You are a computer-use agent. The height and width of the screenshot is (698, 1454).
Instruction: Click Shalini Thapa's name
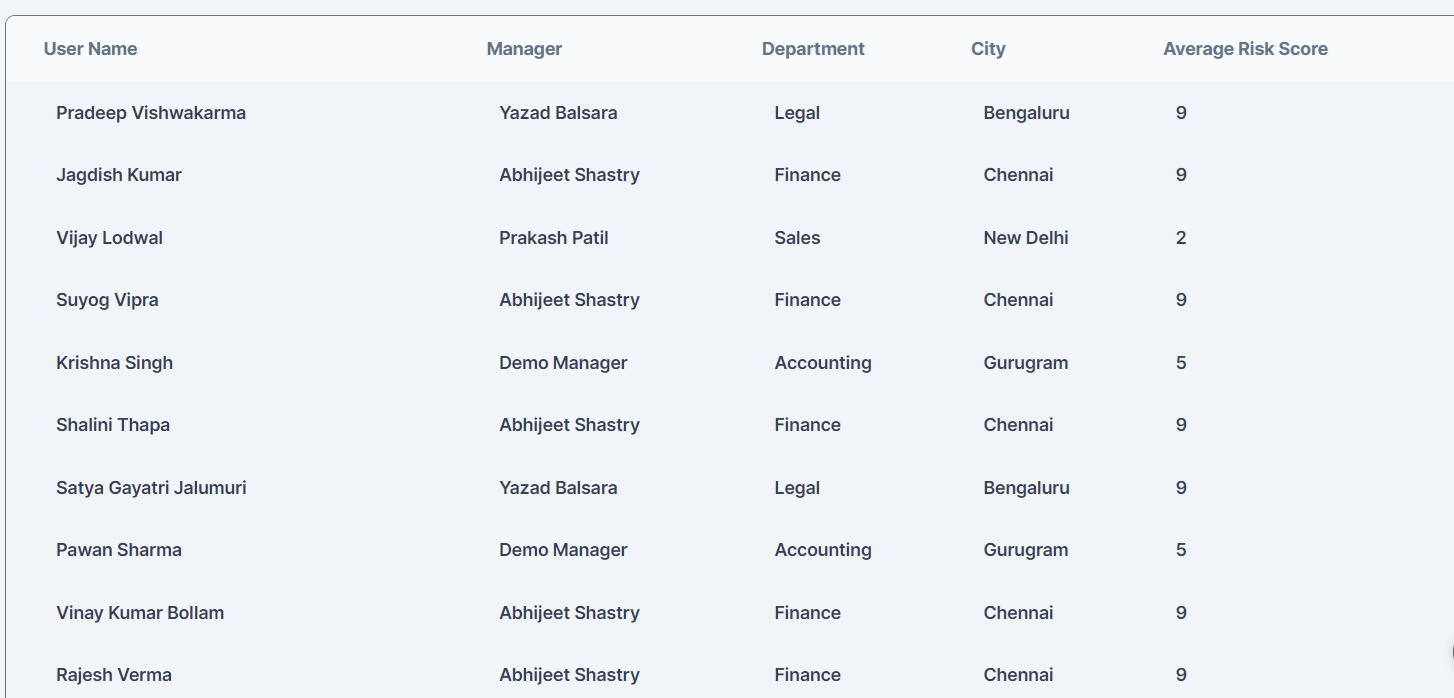click(113, 425)
